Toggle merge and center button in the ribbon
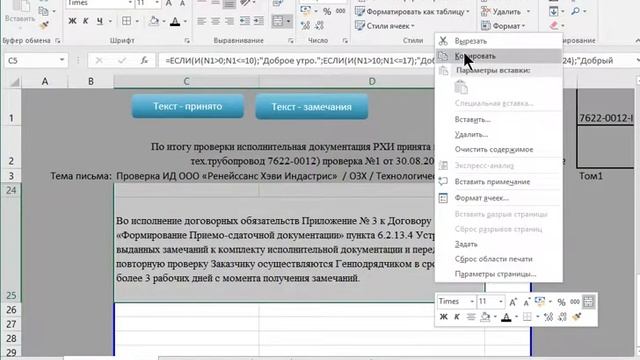 click(278, 21)
